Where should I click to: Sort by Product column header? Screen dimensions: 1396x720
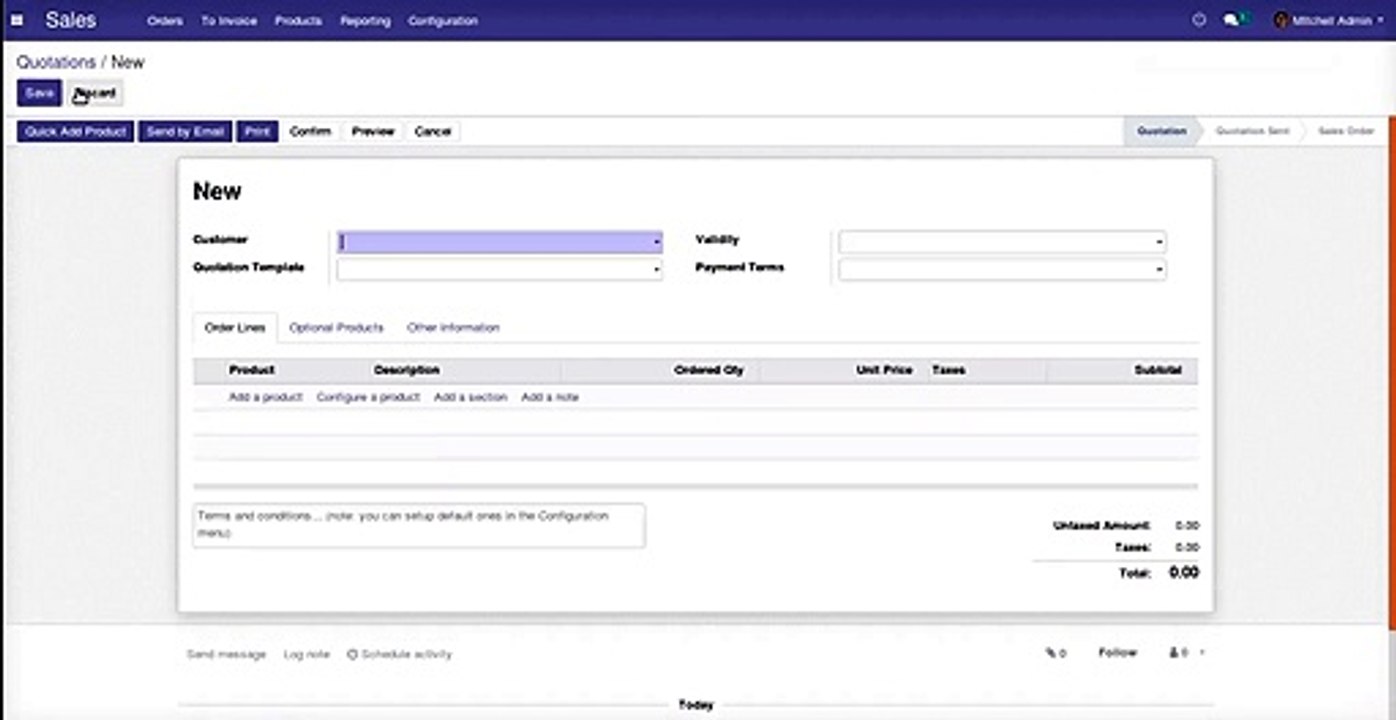[252, 370]
